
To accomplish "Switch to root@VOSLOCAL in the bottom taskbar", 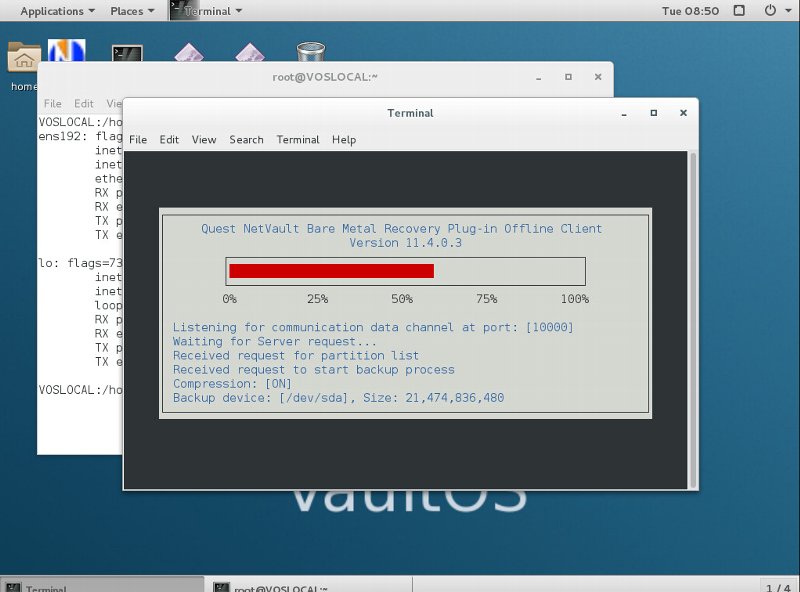I will pos(309,585).
